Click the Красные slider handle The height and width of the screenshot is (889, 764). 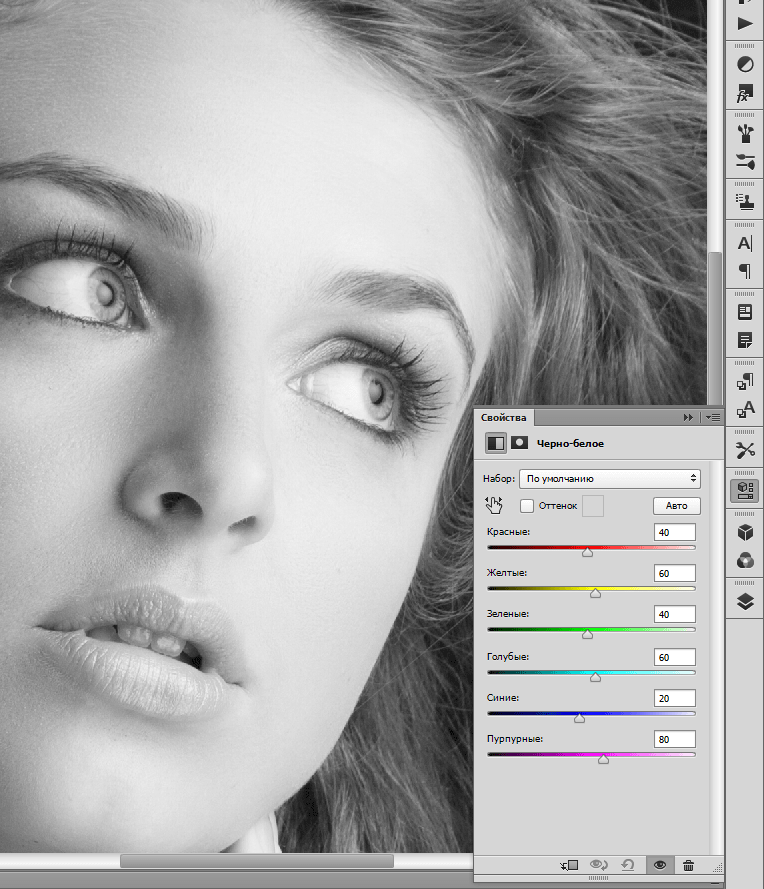tap(587, 551)
